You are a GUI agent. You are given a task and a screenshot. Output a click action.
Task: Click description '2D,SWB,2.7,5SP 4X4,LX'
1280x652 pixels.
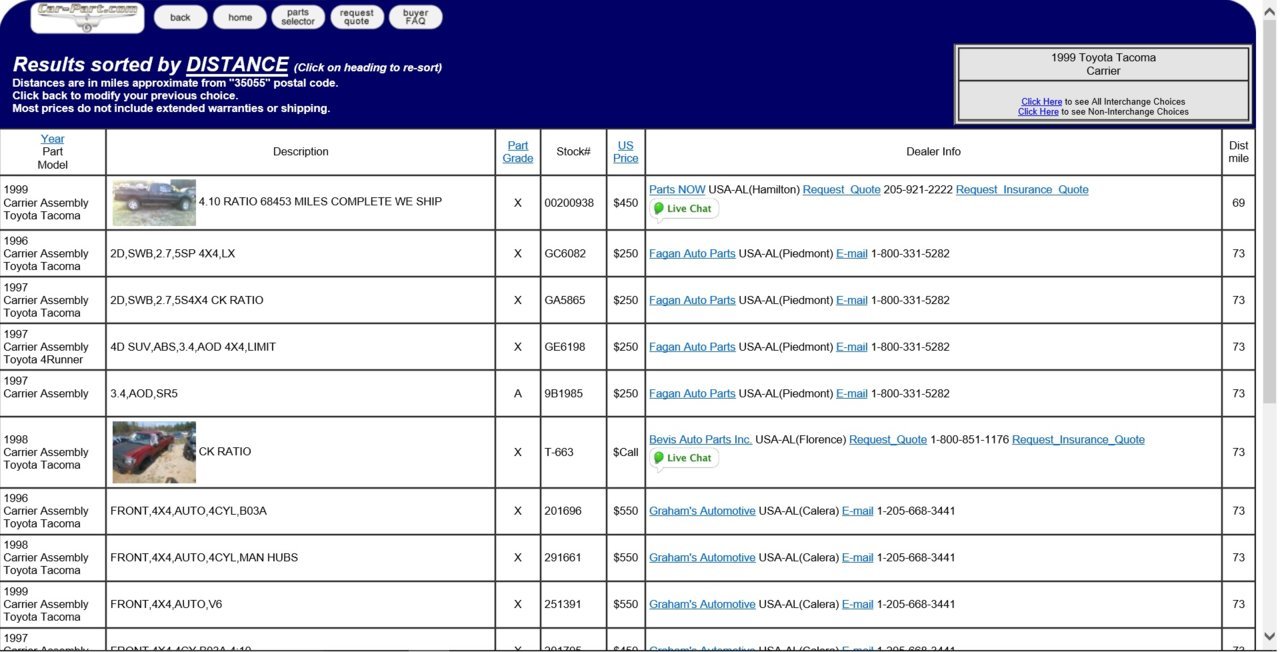[173, 254]
